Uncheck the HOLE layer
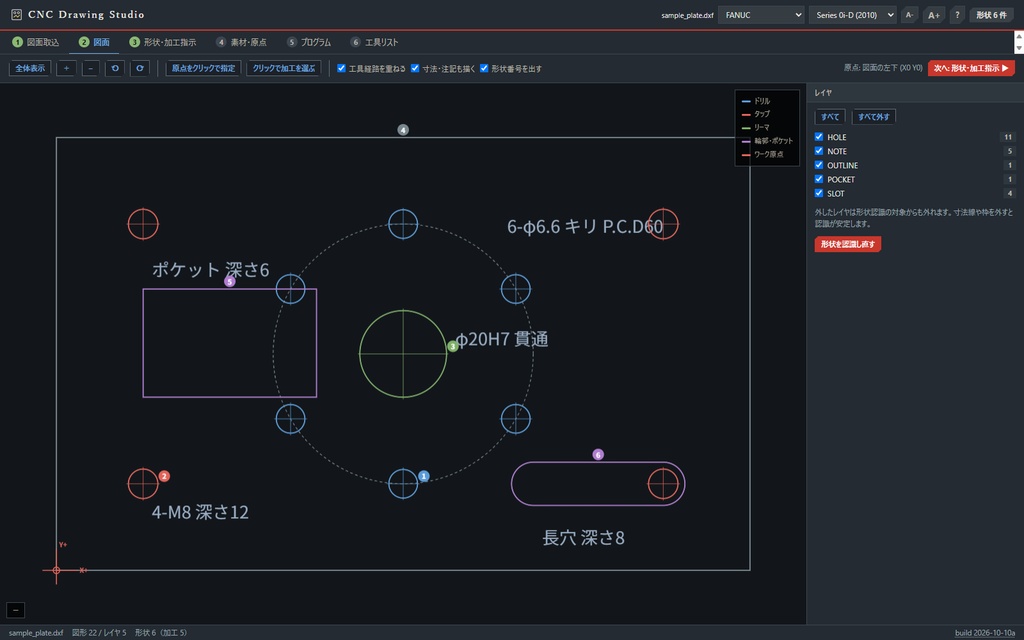 [x=819, y=136]
